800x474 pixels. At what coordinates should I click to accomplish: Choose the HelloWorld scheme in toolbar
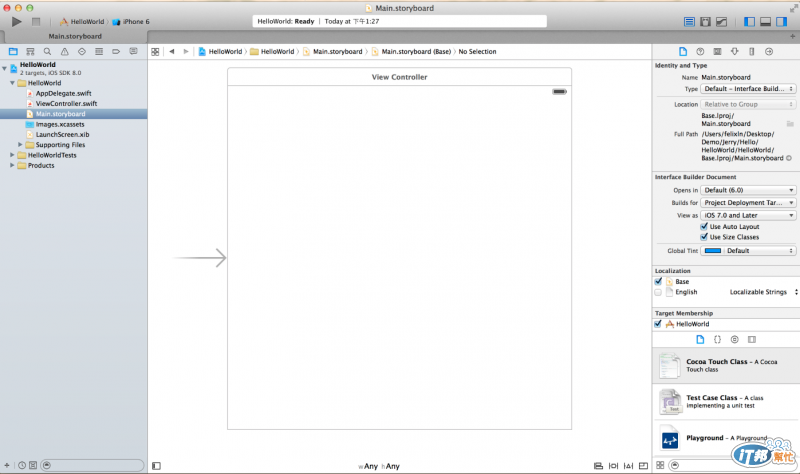(x=82, y=21)
